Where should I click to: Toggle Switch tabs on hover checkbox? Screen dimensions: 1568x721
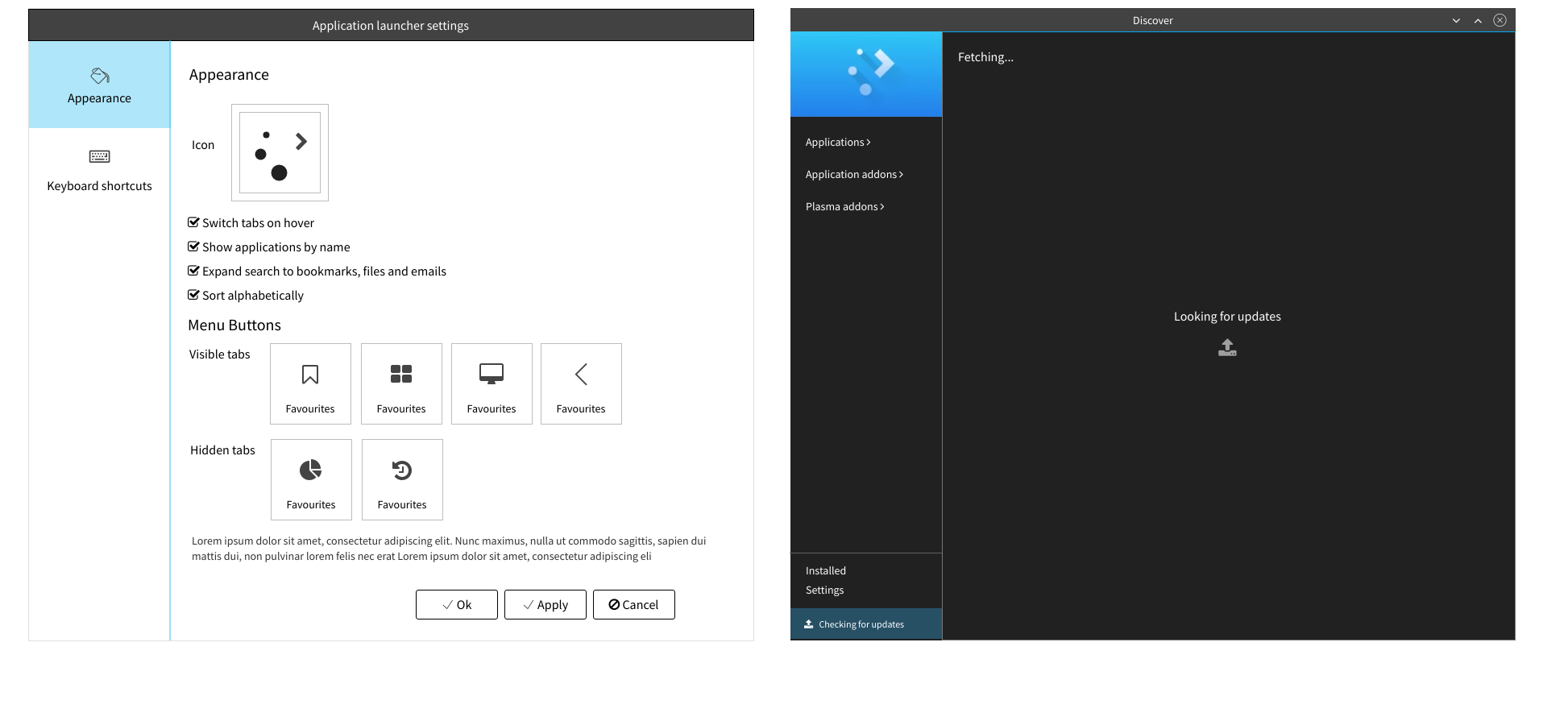click(x=193, y=222)
